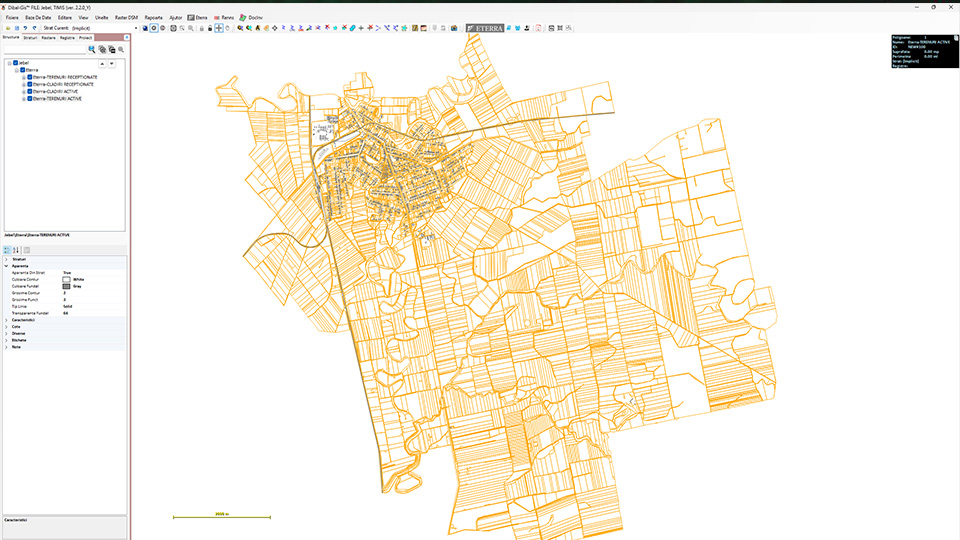Toggle the Eterra-CLADIRI ACTIVE layer checkbox
The image size is (960, 540).
[x=30, y=92]
